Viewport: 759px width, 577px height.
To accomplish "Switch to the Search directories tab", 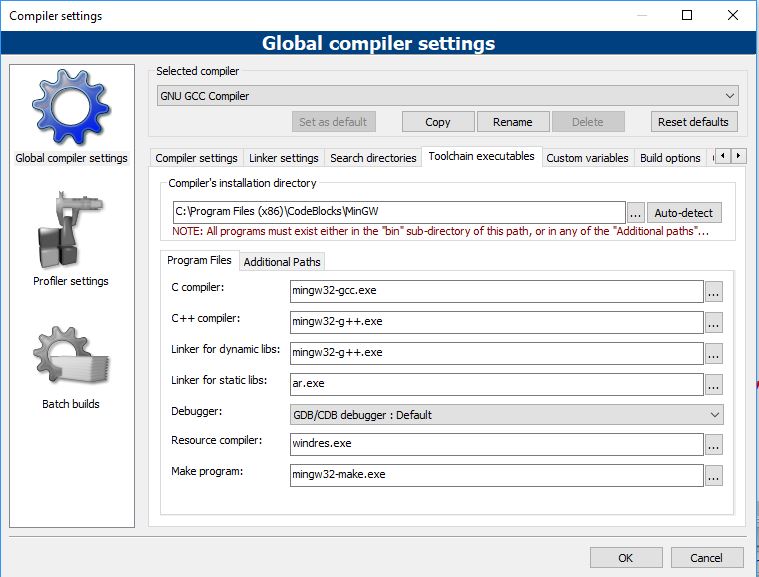I will (x=373, y=158).
